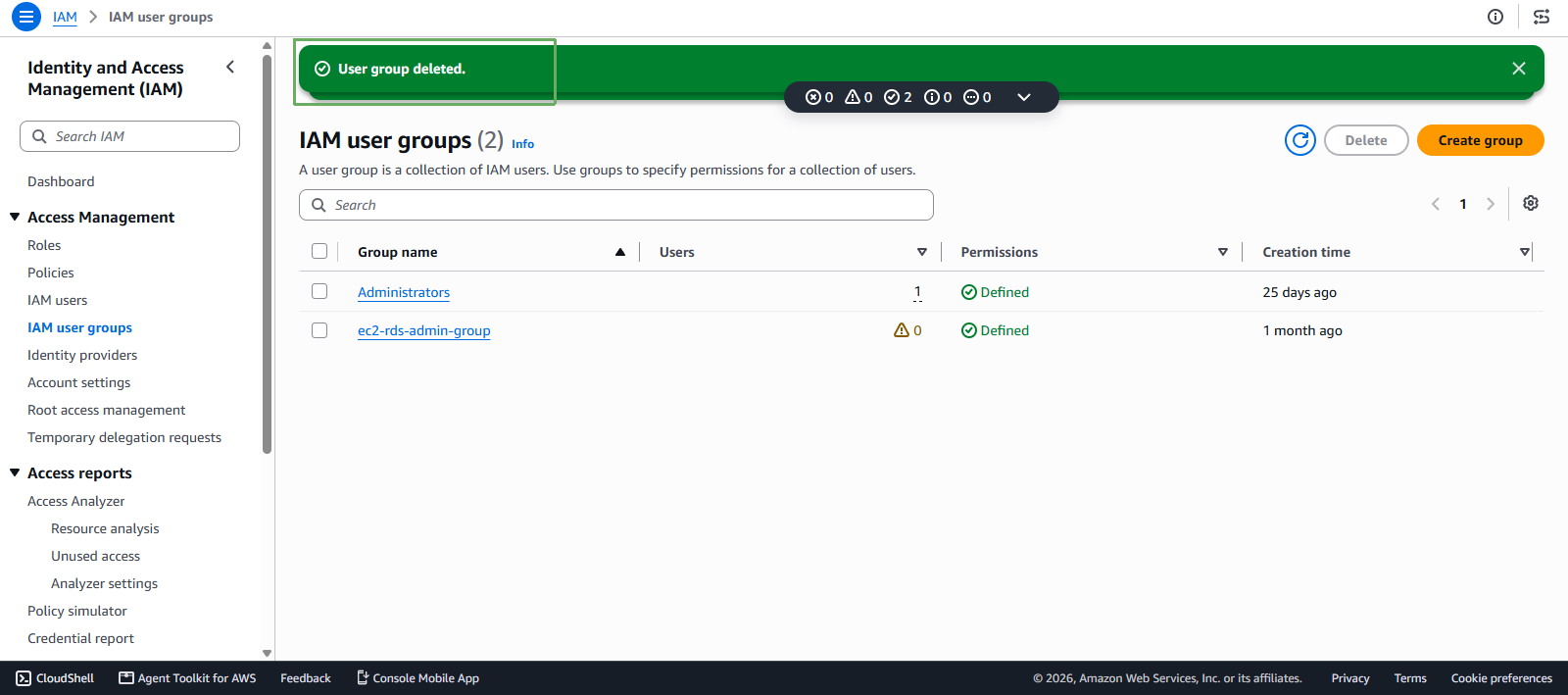Click the error count indicator in notification bar

click(x=819, y=97)
